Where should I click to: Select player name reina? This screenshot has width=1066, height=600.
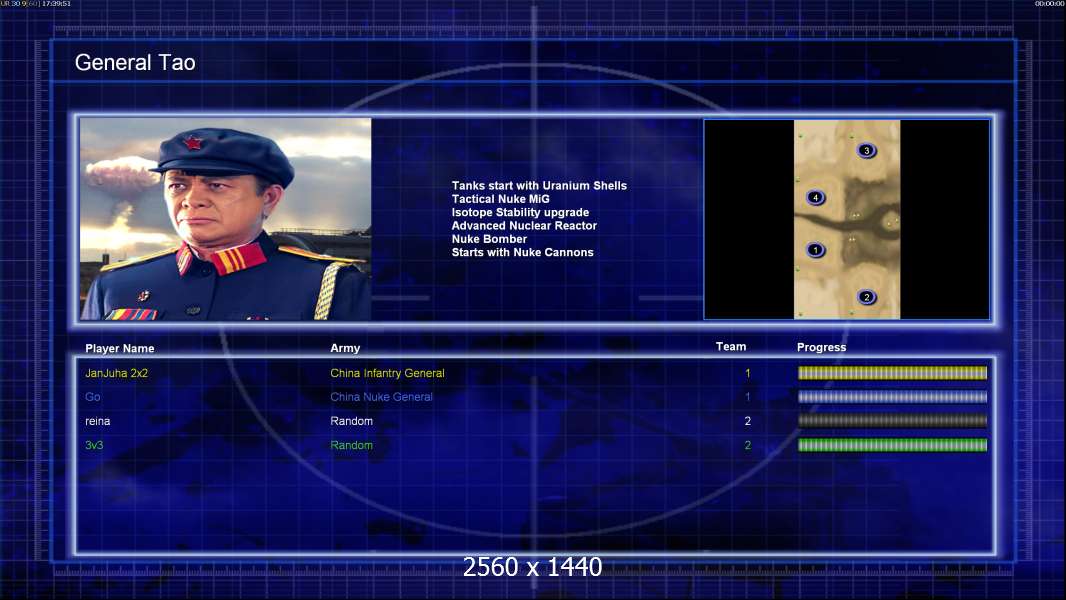pos(97,421)
